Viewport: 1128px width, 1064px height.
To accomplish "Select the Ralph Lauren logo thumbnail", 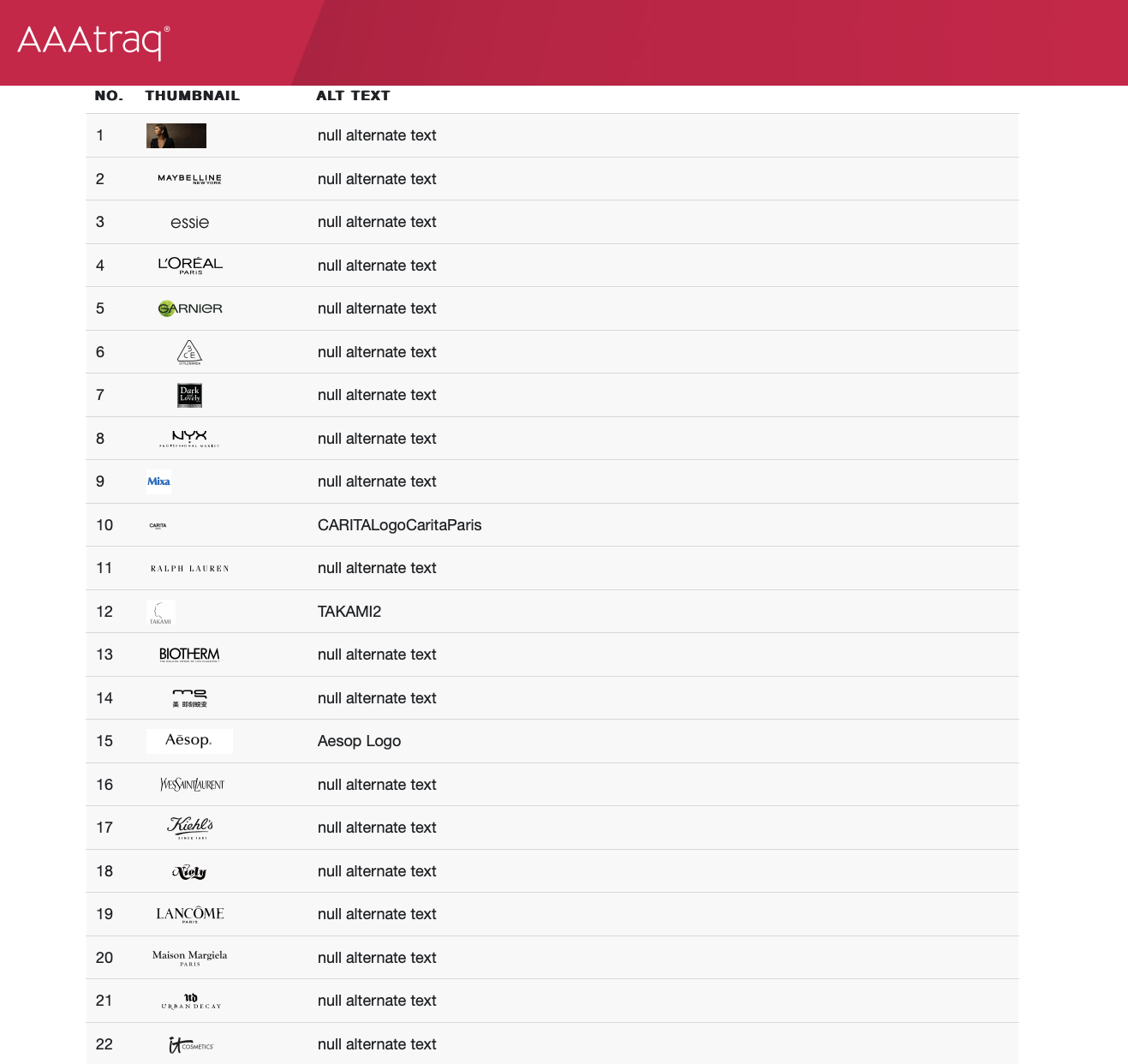I will 189,569.
